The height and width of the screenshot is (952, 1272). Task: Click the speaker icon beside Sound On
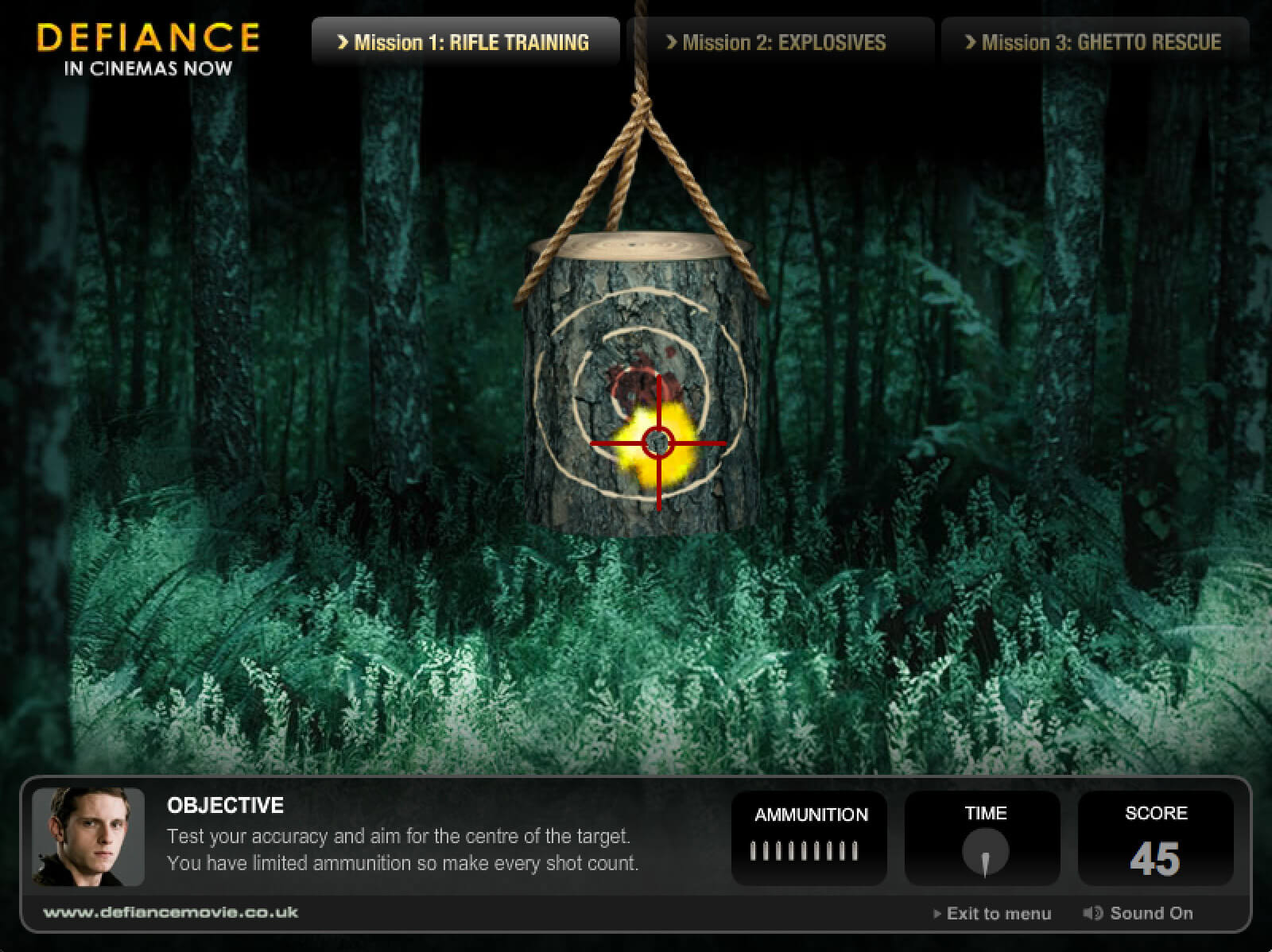1092,913
